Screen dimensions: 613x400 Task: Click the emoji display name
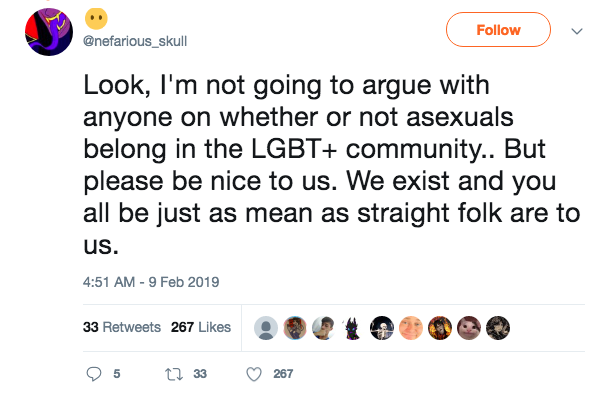pos(96,18)
